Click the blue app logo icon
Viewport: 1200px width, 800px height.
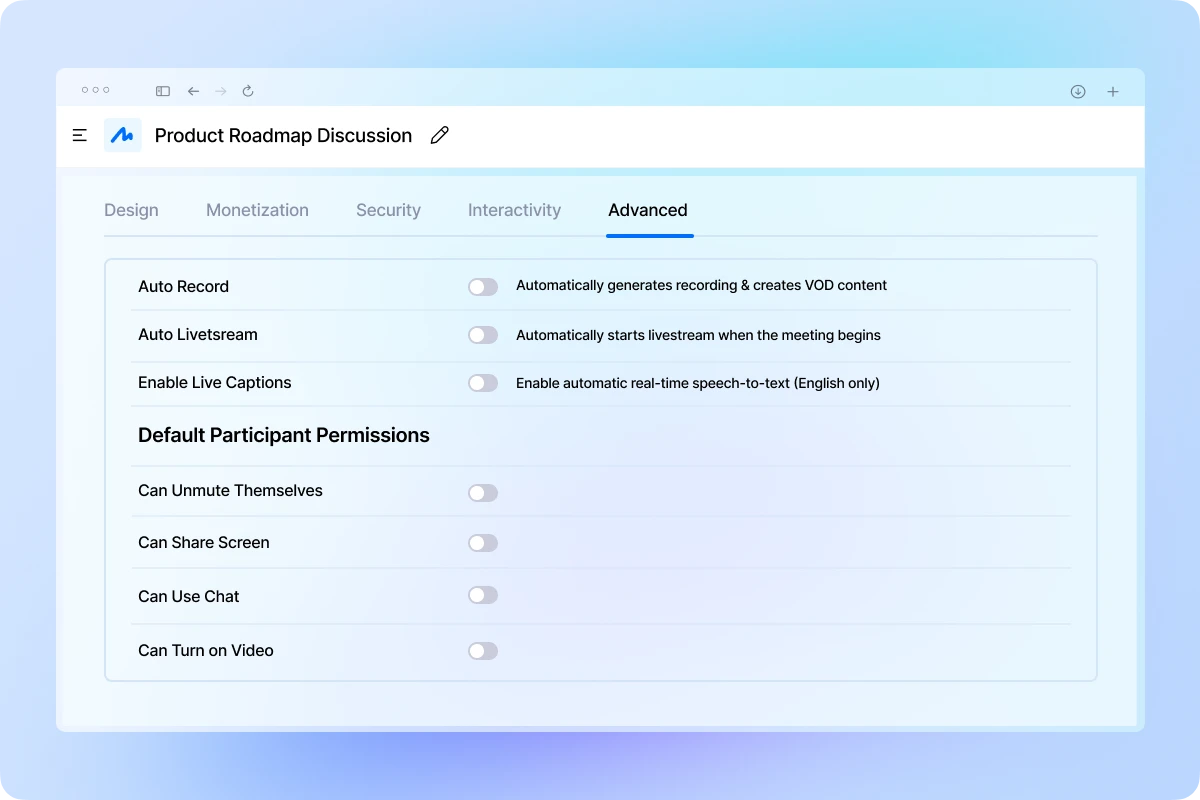tap(122, 135)
